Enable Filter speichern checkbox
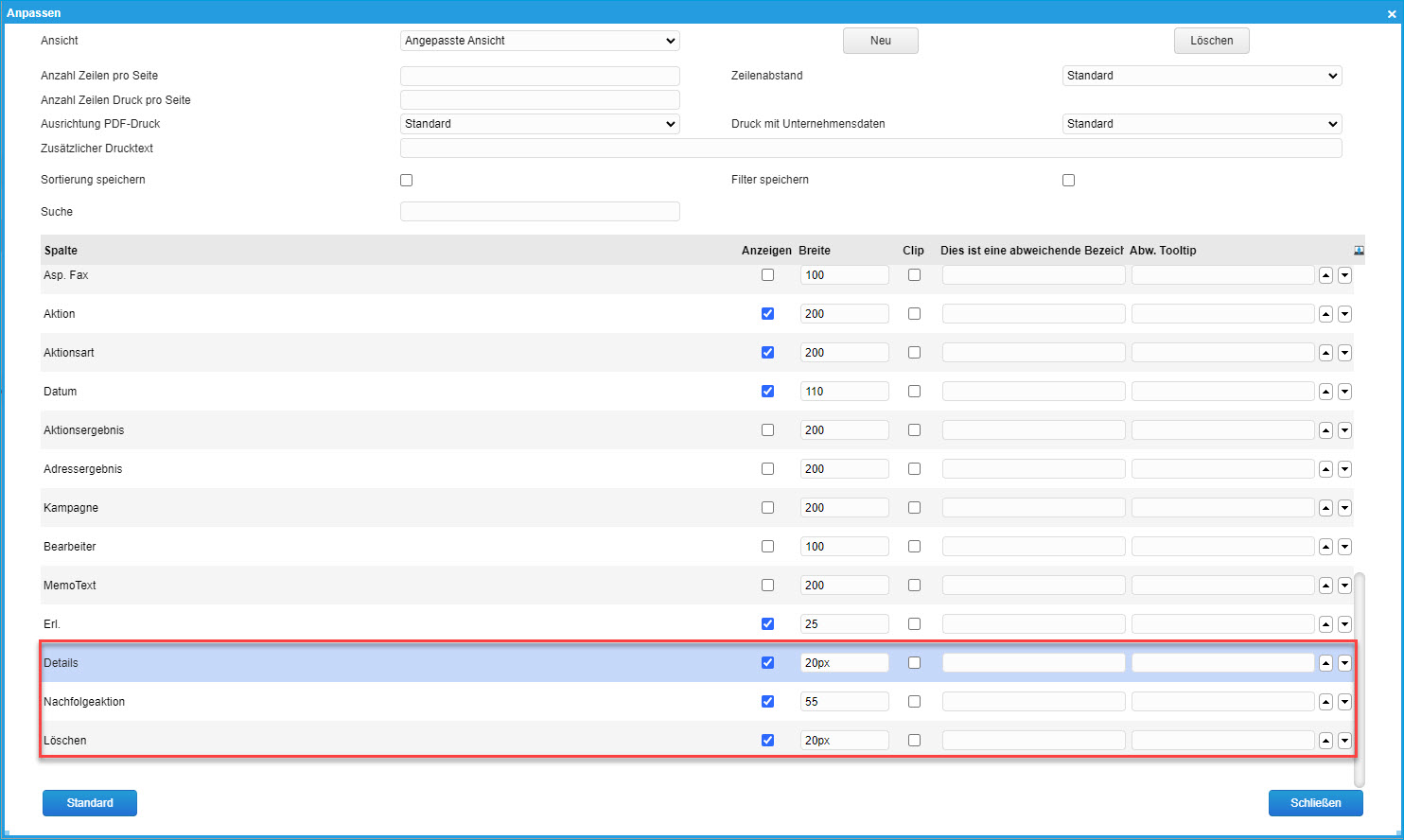 [1069, 180]
